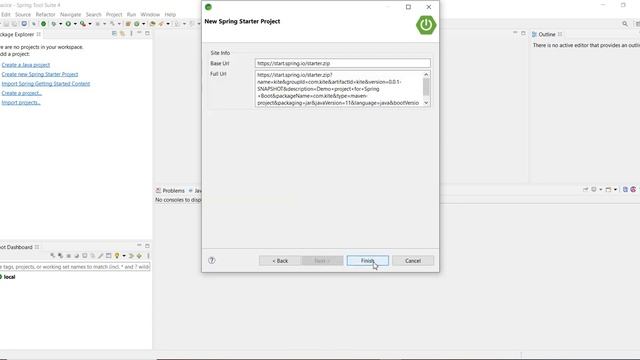
Task: Open the Run menu
Action: [131, 14]
